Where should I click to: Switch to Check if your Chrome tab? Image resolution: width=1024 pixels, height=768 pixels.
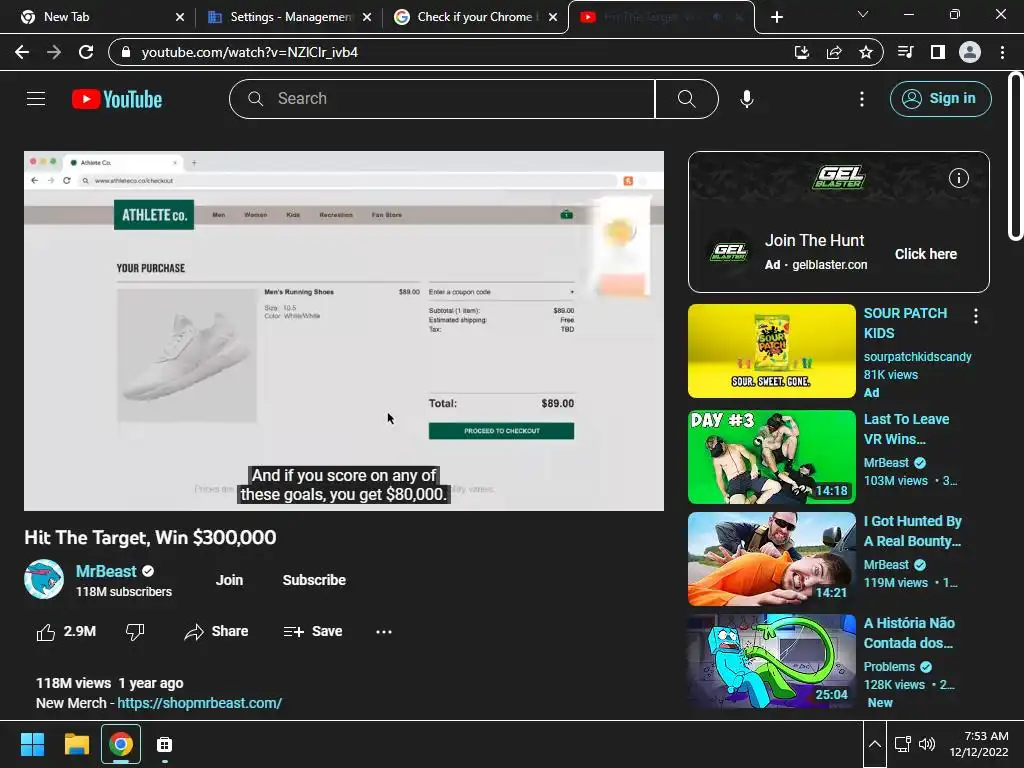477,17
